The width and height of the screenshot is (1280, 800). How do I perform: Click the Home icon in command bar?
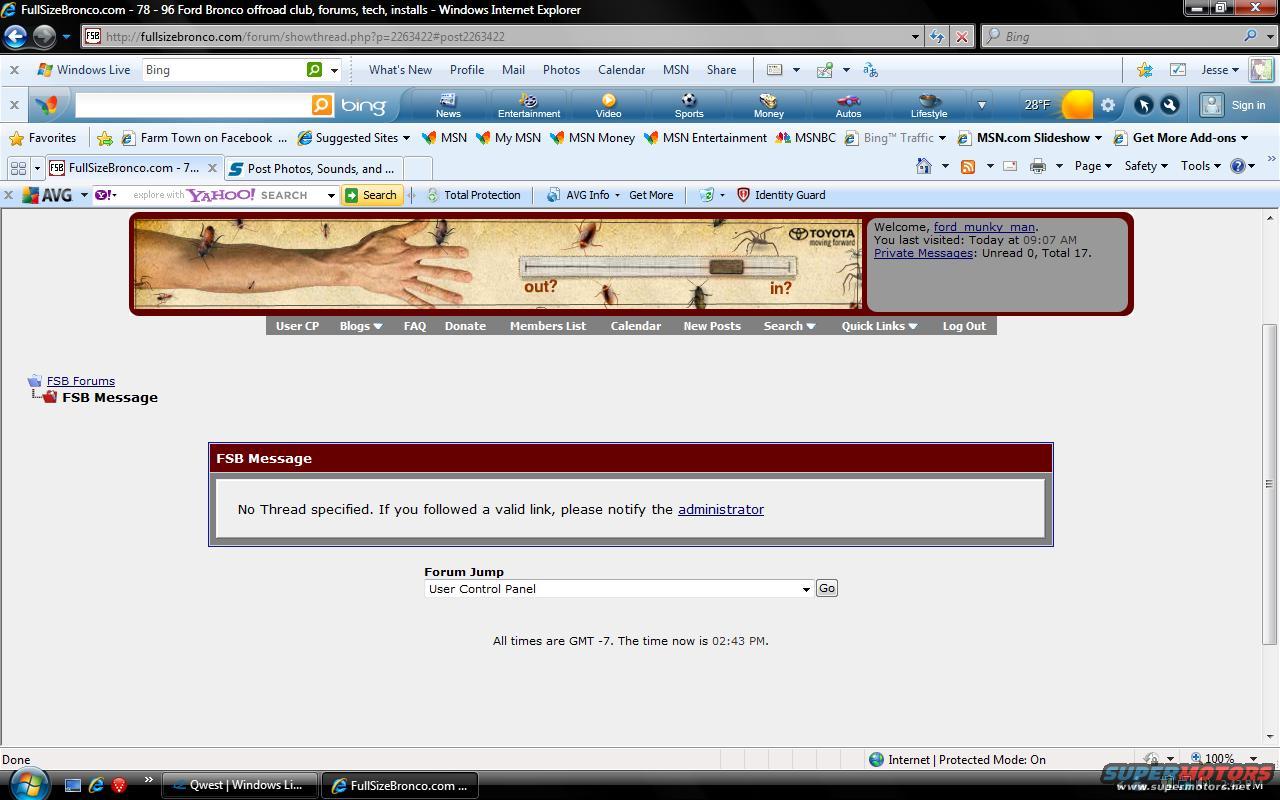[923, 166]
